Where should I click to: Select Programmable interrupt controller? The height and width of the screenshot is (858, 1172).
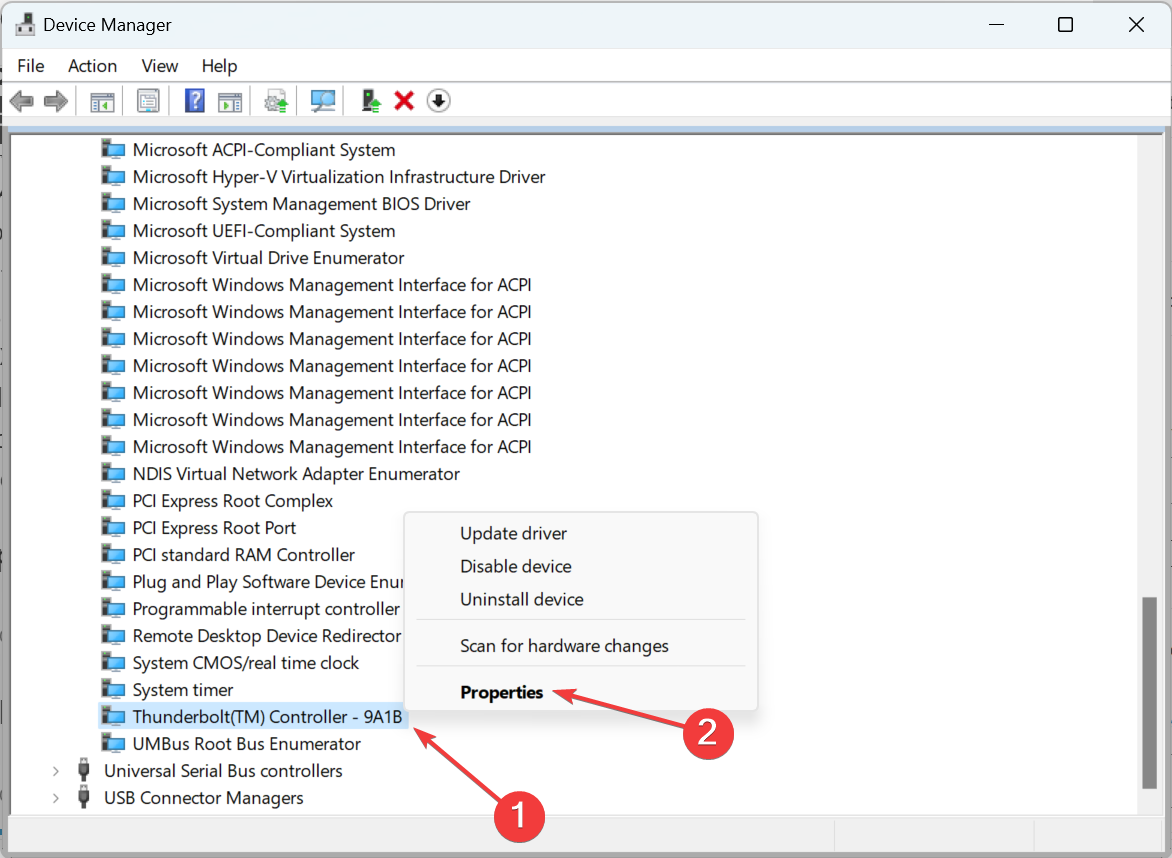[x=266, y=609]
